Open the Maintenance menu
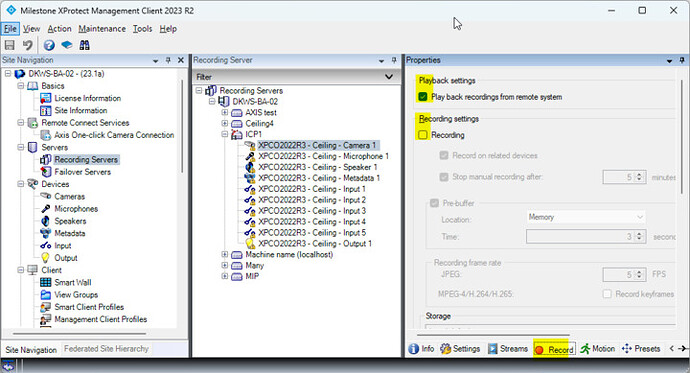The height and width of the screenshot is (373, 690). pyautogui.click(x=102, y=29)
